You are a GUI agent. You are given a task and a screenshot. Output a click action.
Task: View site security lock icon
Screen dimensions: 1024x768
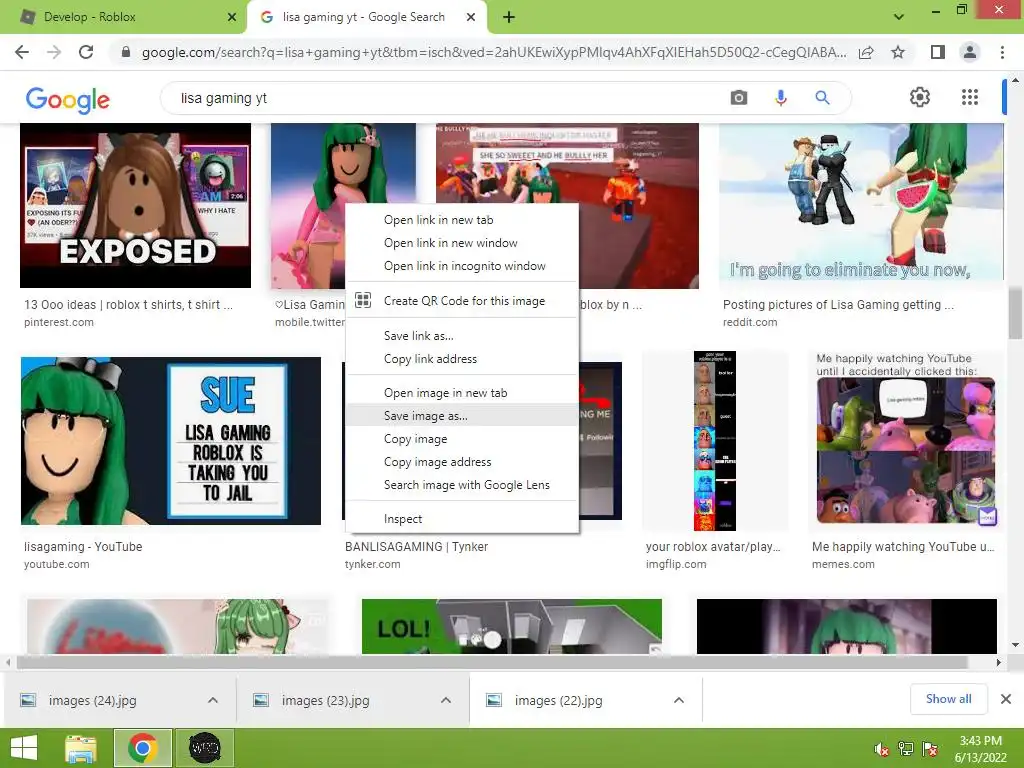(x=125, y=52)
